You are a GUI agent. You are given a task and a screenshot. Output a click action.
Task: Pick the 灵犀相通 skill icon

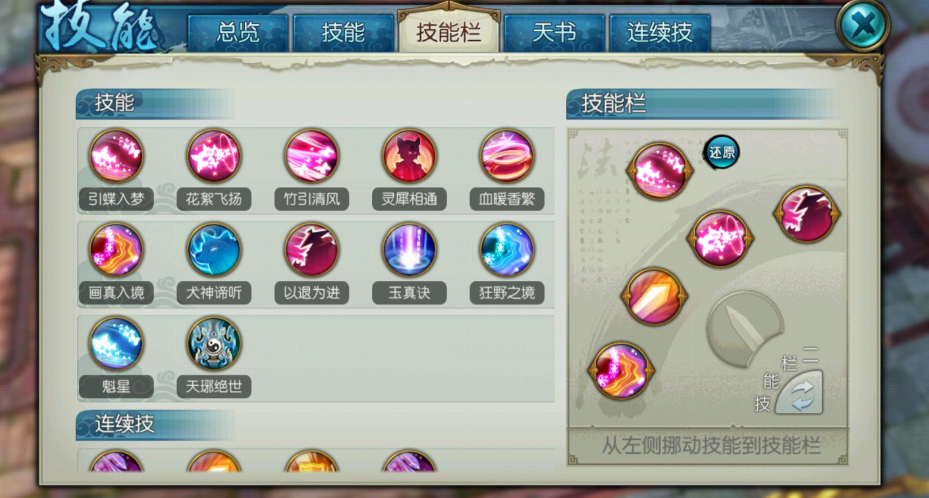[409, 156]
